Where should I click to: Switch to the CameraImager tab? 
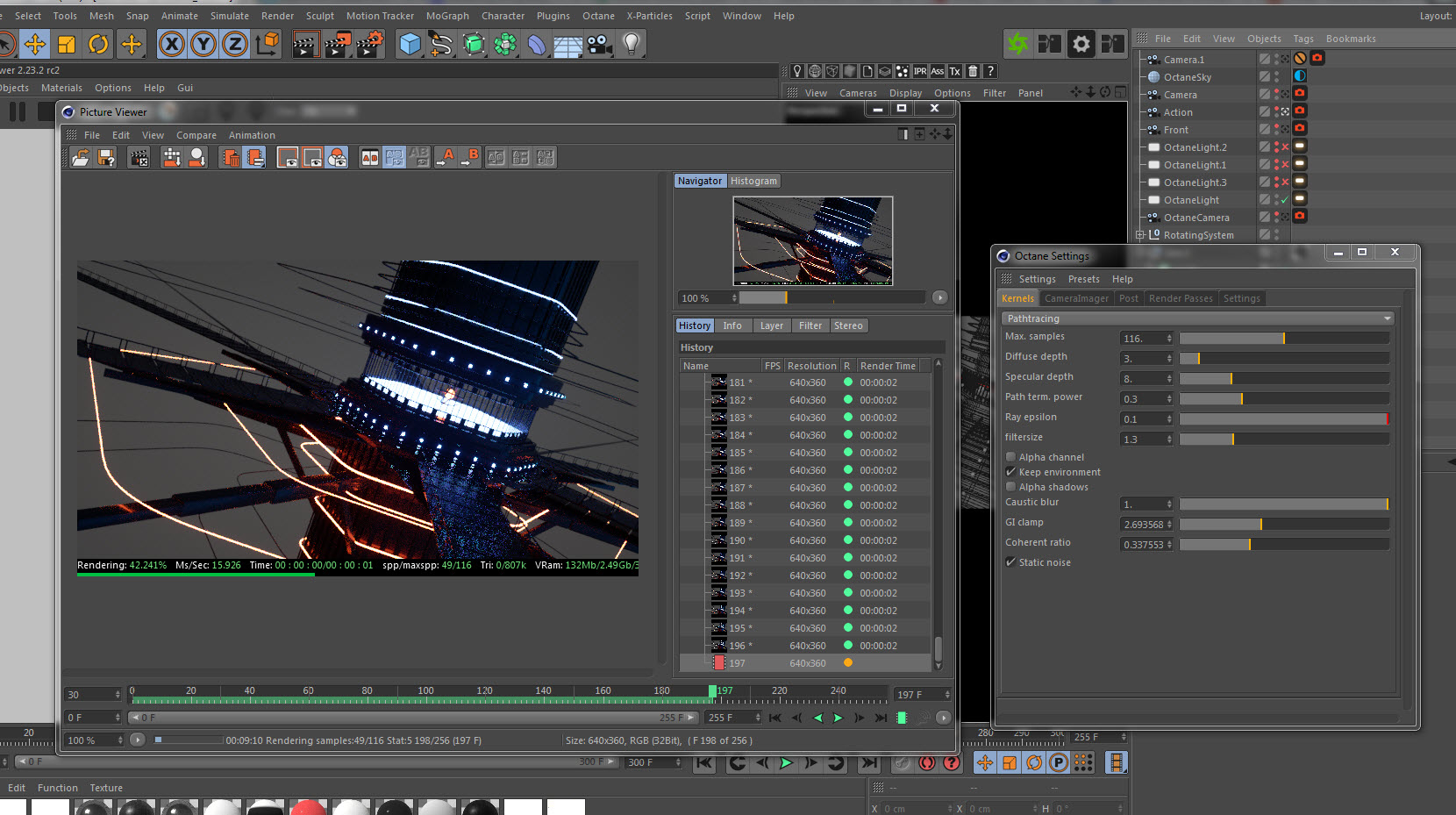pyautogui.click(x=1076, y=298)
